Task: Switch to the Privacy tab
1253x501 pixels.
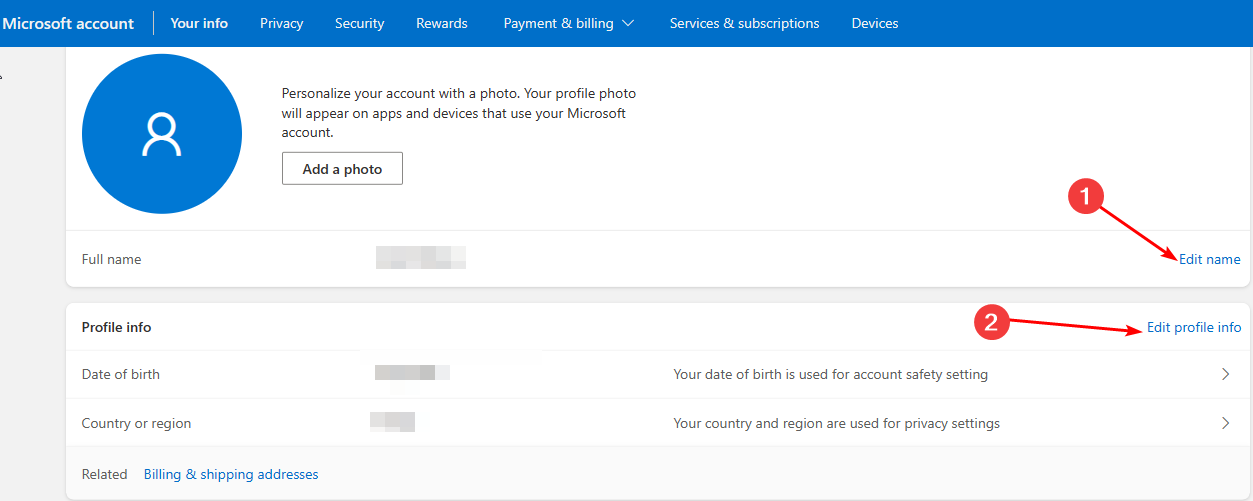Action: (281, 23)
